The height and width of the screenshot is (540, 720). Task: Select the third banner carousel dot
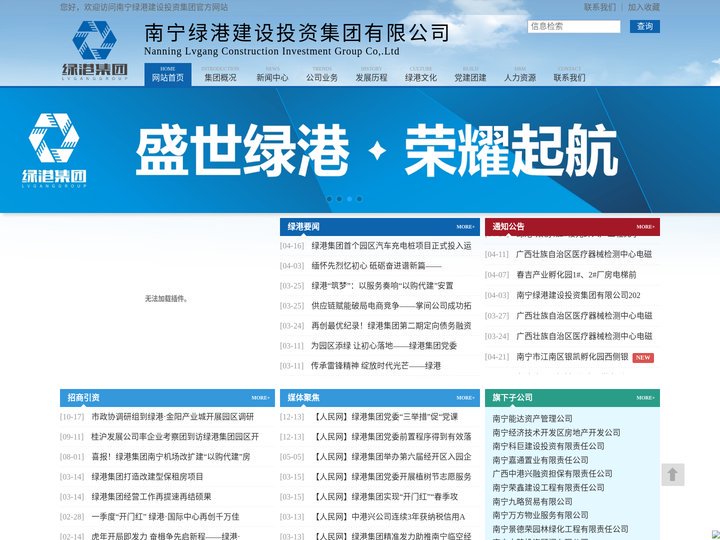coord(349,199)
